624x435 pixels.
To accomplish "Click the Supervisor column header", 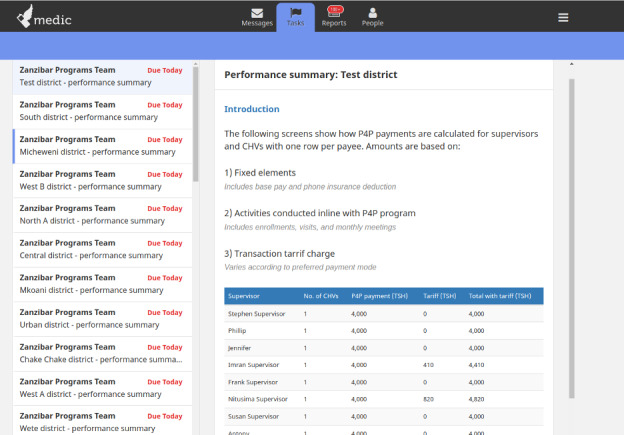I will pos(244,296).
